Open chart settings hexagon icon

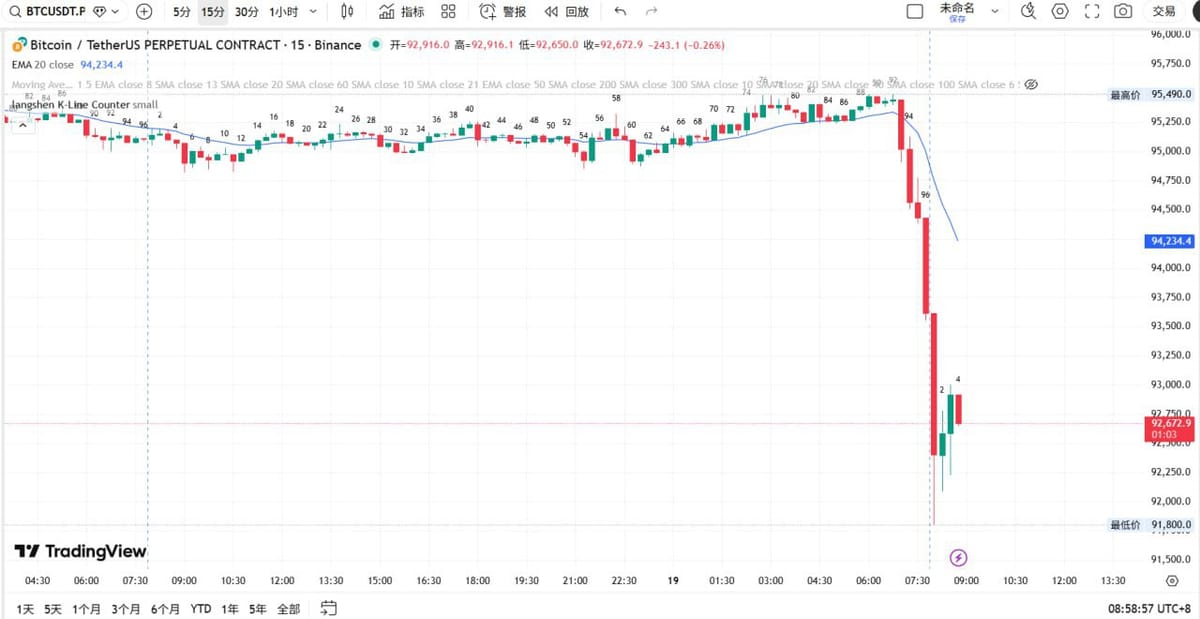[x=1060, y=12]
